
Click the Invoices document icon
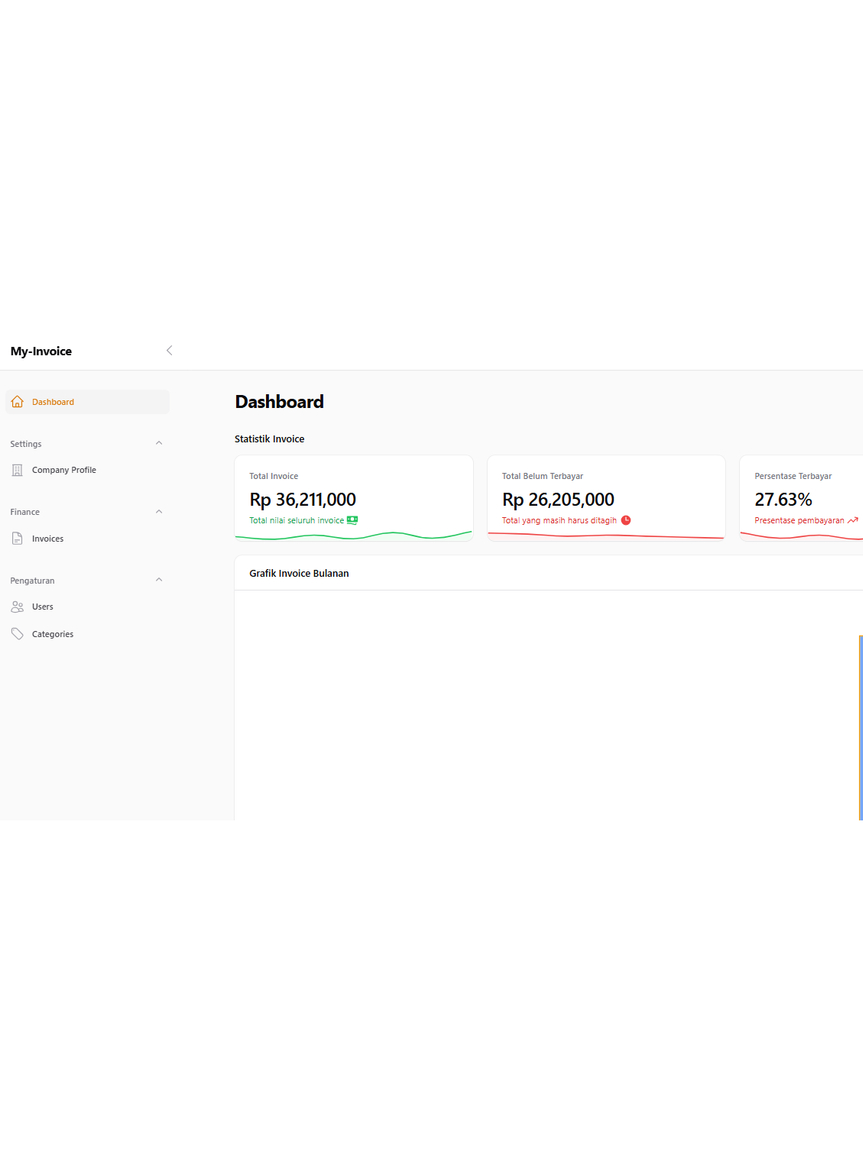click(17, 539)
